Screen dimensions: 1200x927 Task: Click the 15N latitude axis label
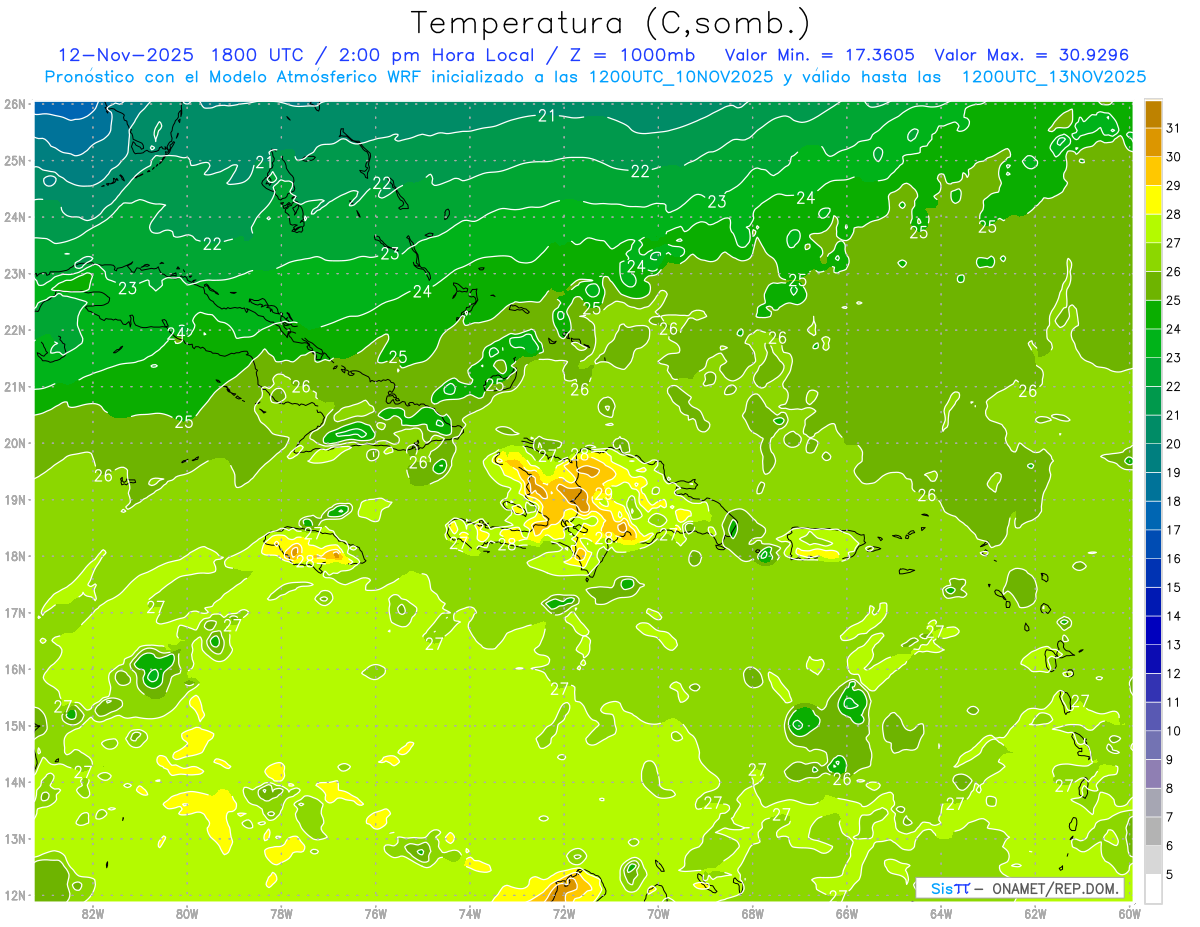(15, 726)
